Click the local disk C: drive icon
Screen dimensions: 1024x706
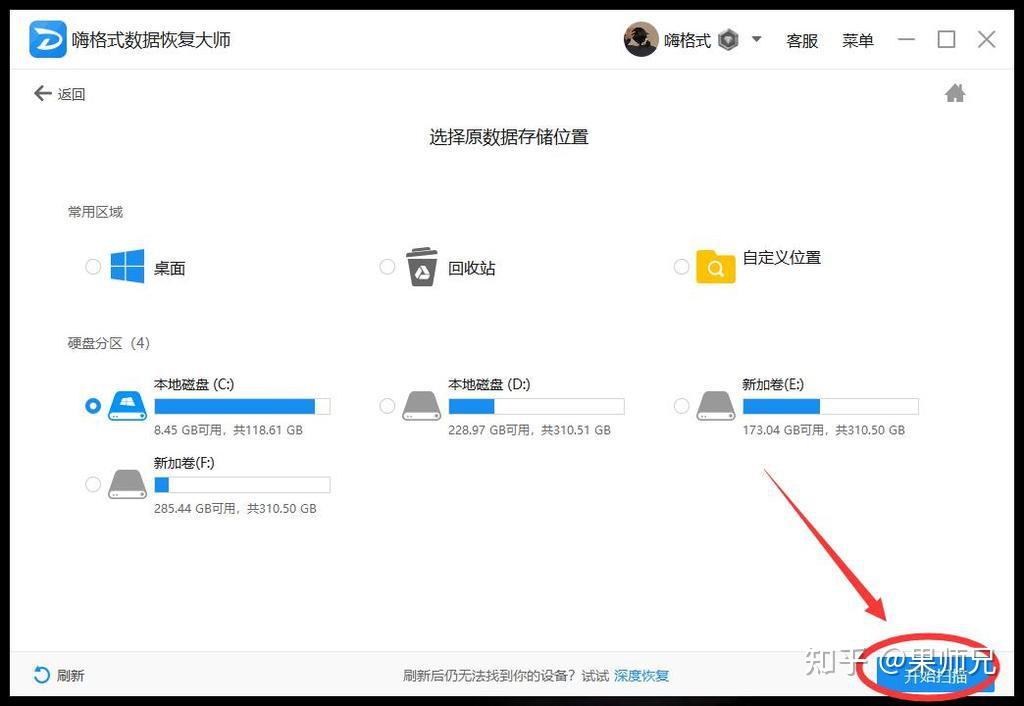[127, 406]
